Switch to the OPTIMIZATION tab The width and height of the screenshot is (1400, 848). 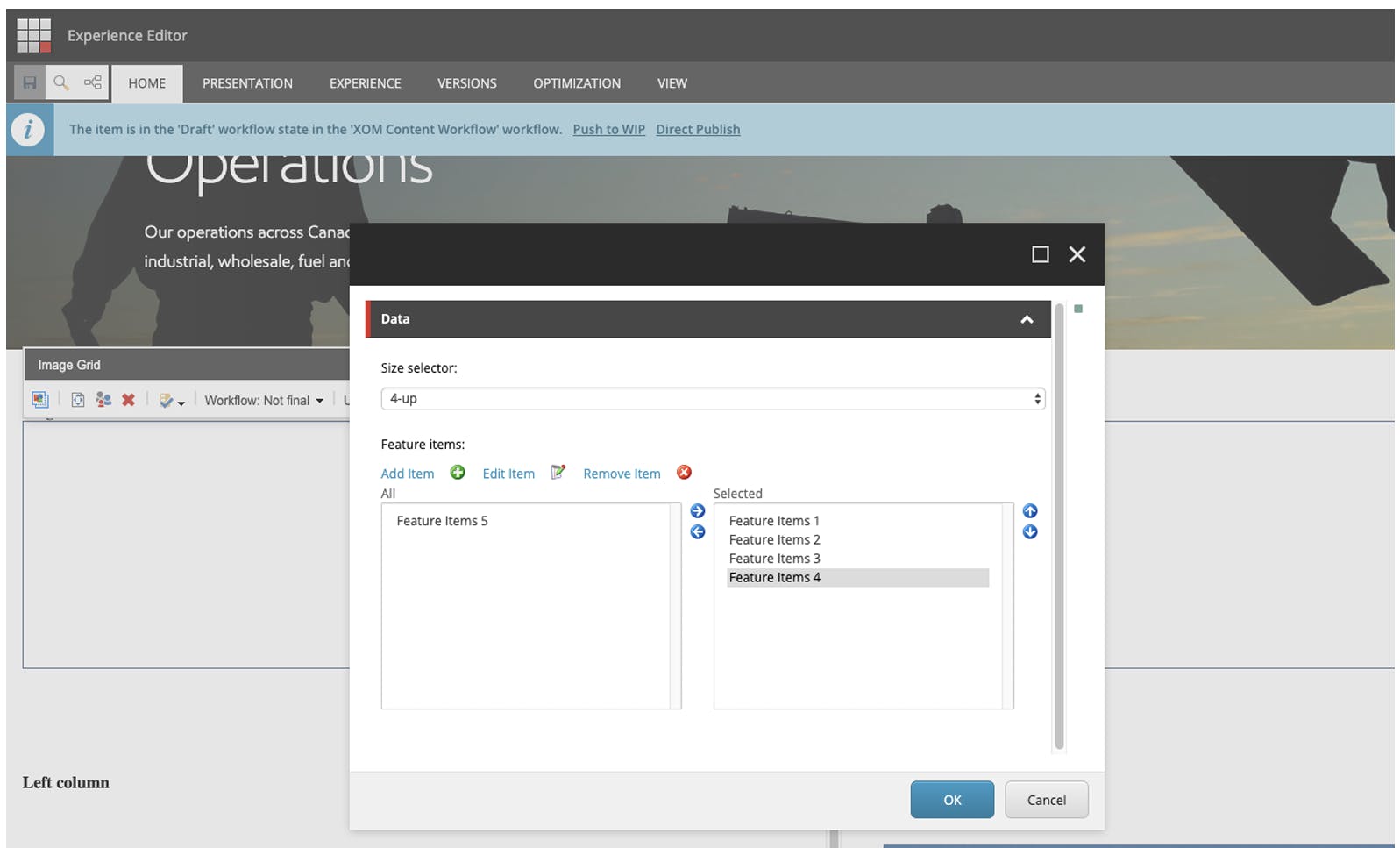tap(577, 83)
